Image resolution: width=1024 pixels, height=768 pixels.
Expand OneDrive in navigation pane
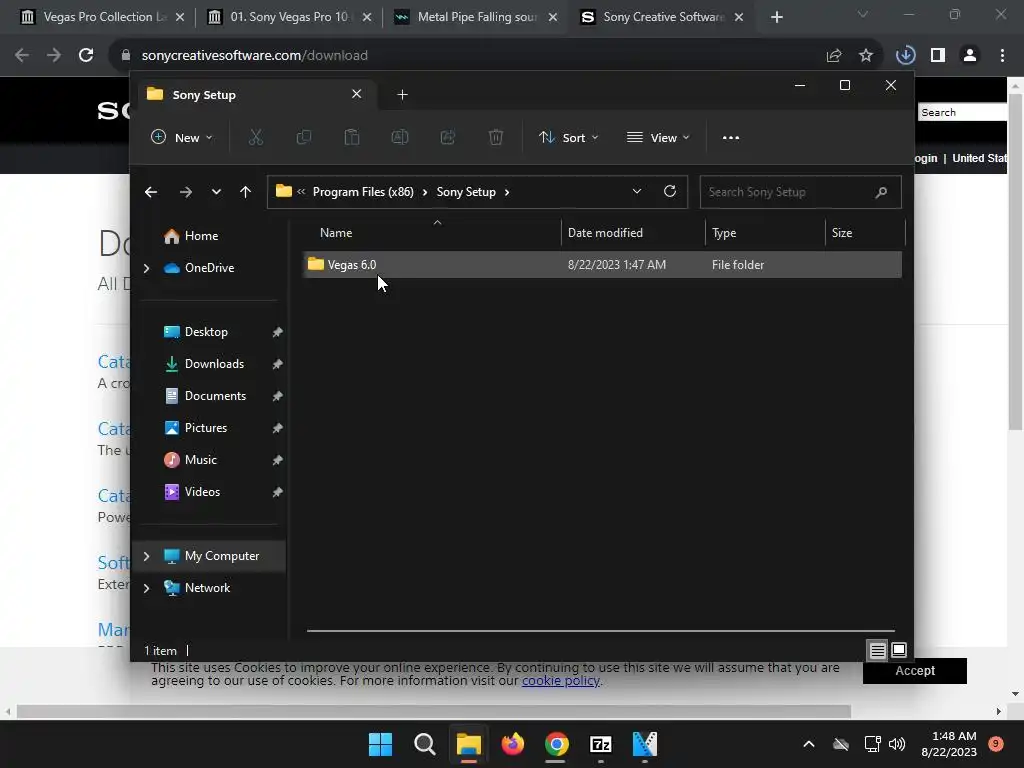(146, 268)
